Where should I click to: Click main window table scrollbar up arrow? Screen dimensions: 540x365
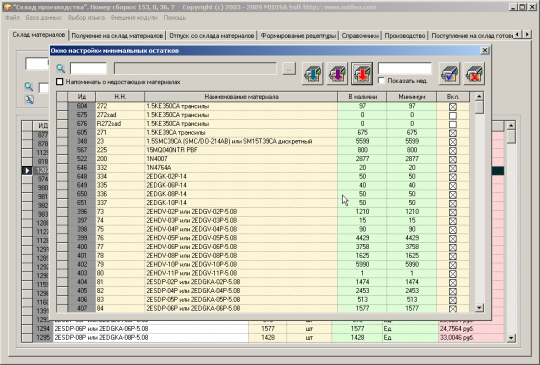coord(511,125)
